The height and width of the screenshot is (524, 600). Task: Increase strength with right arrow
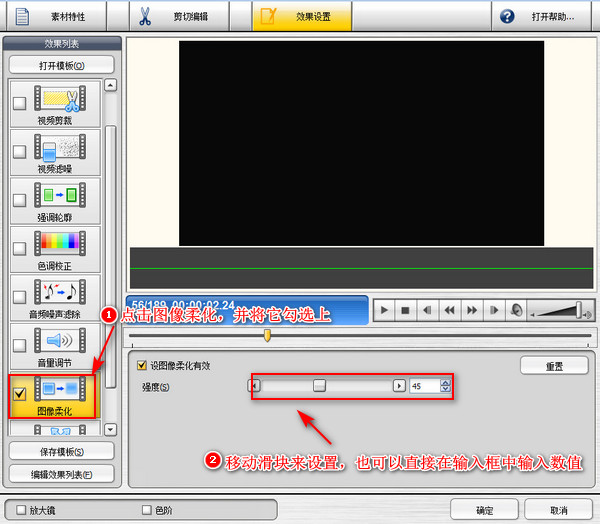click(399, 386)
